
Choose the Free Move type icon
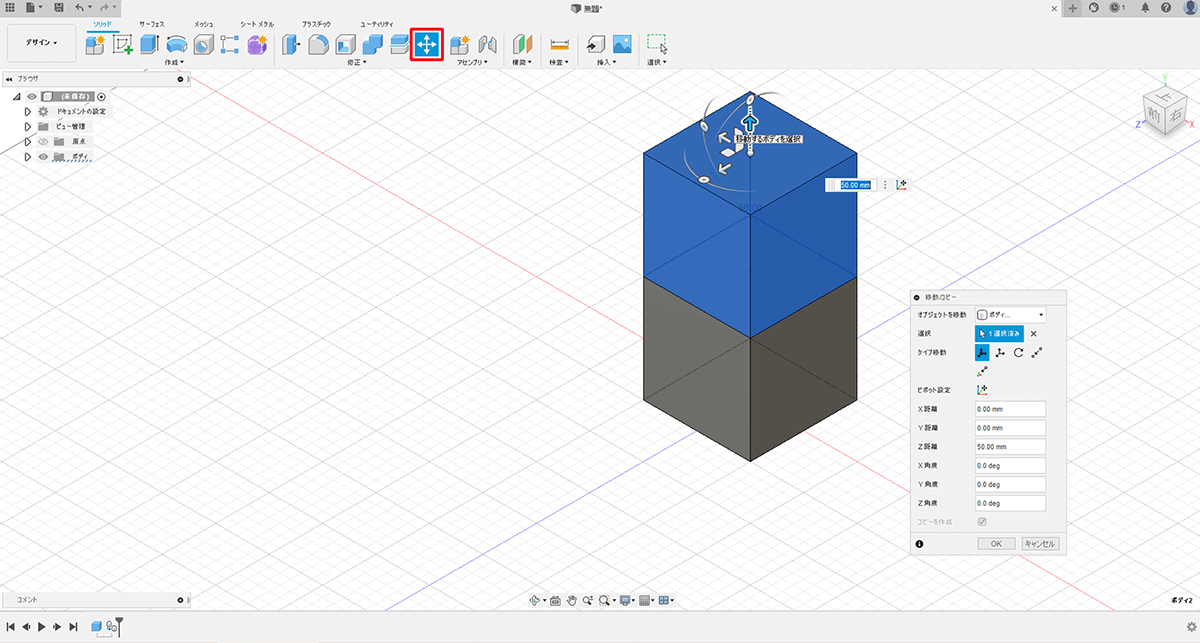(982, 353)
